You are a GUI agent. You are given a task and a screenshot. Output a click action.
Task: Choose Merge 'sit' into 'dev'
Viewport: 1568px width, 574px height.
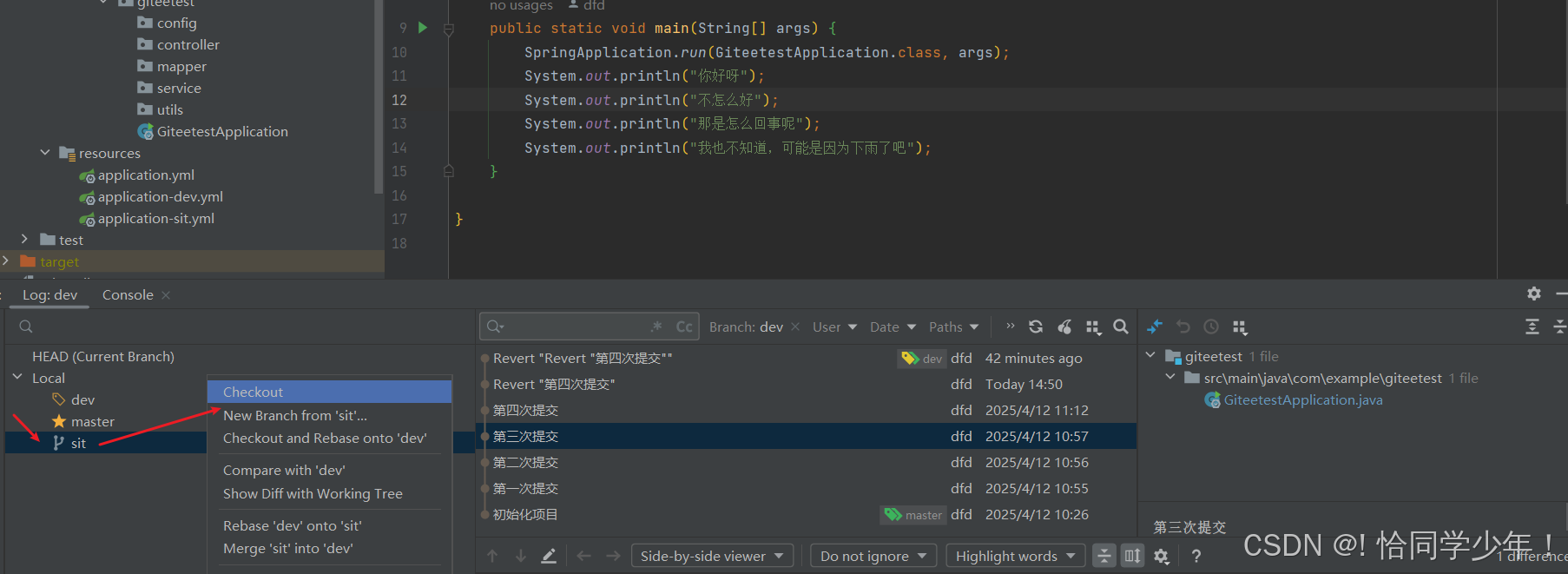coord(330,548)
